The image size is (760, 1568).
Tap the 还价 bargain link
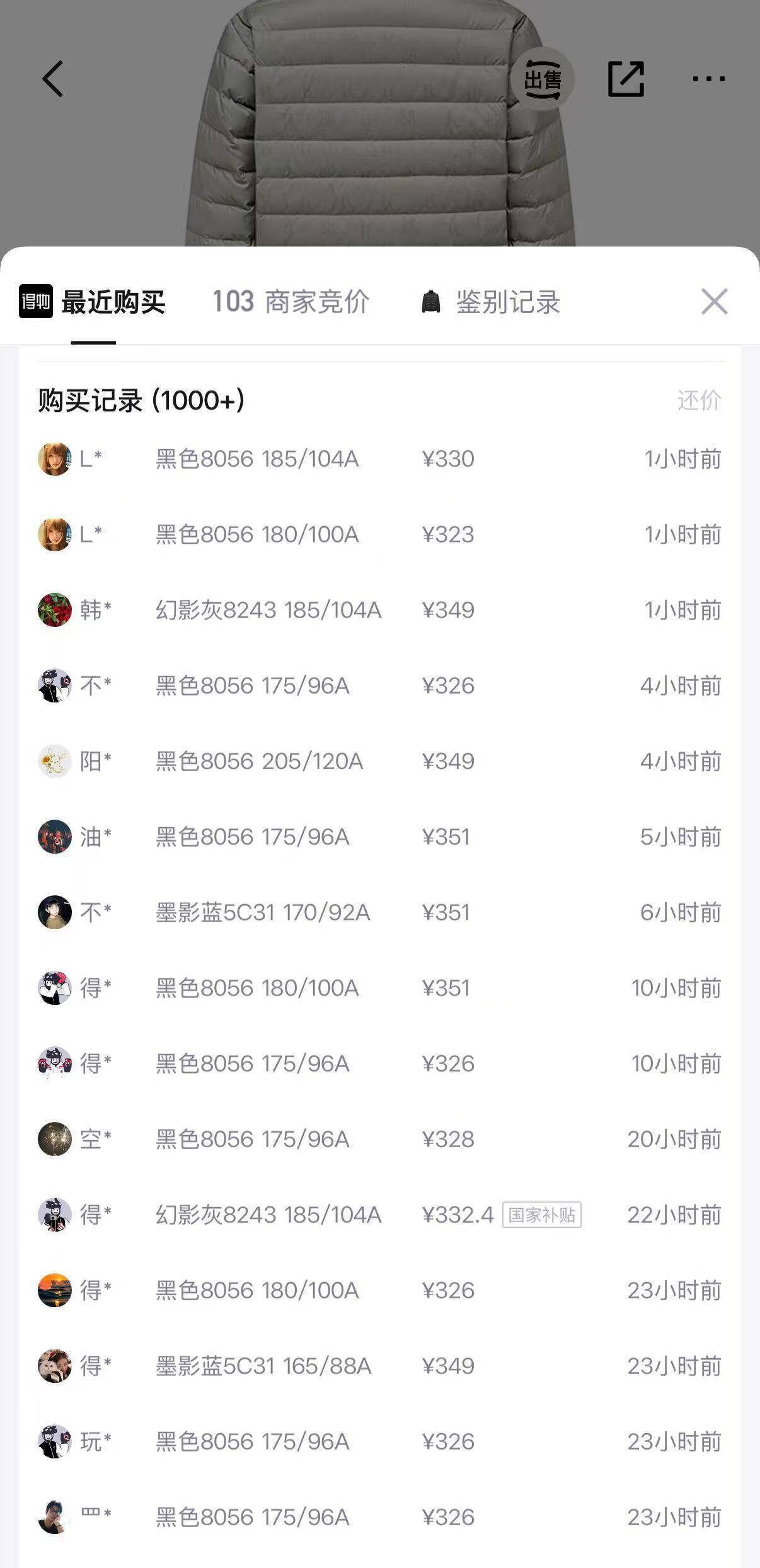699,400
